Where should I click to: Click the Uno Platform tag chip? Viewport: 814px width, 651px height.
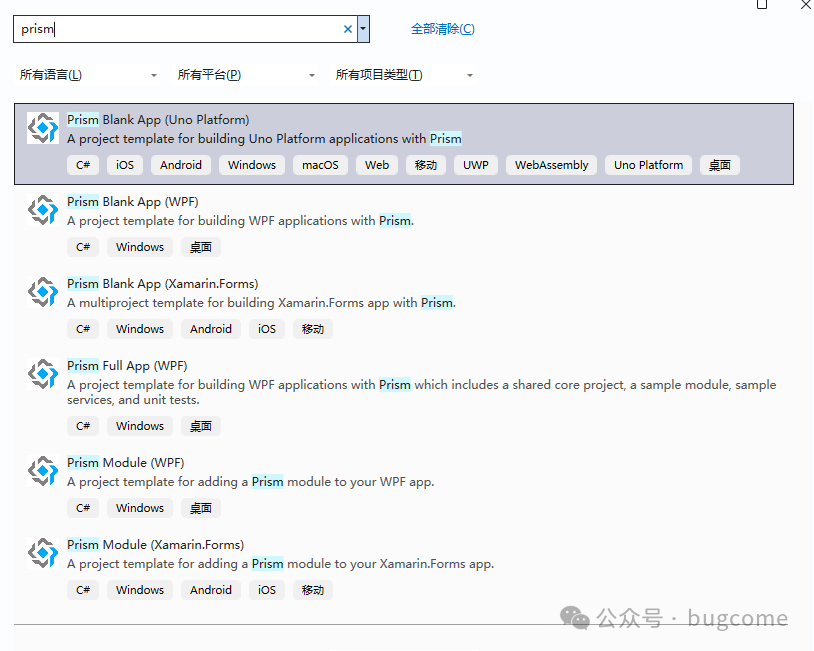pyautogui.click(x=648, y=165)
